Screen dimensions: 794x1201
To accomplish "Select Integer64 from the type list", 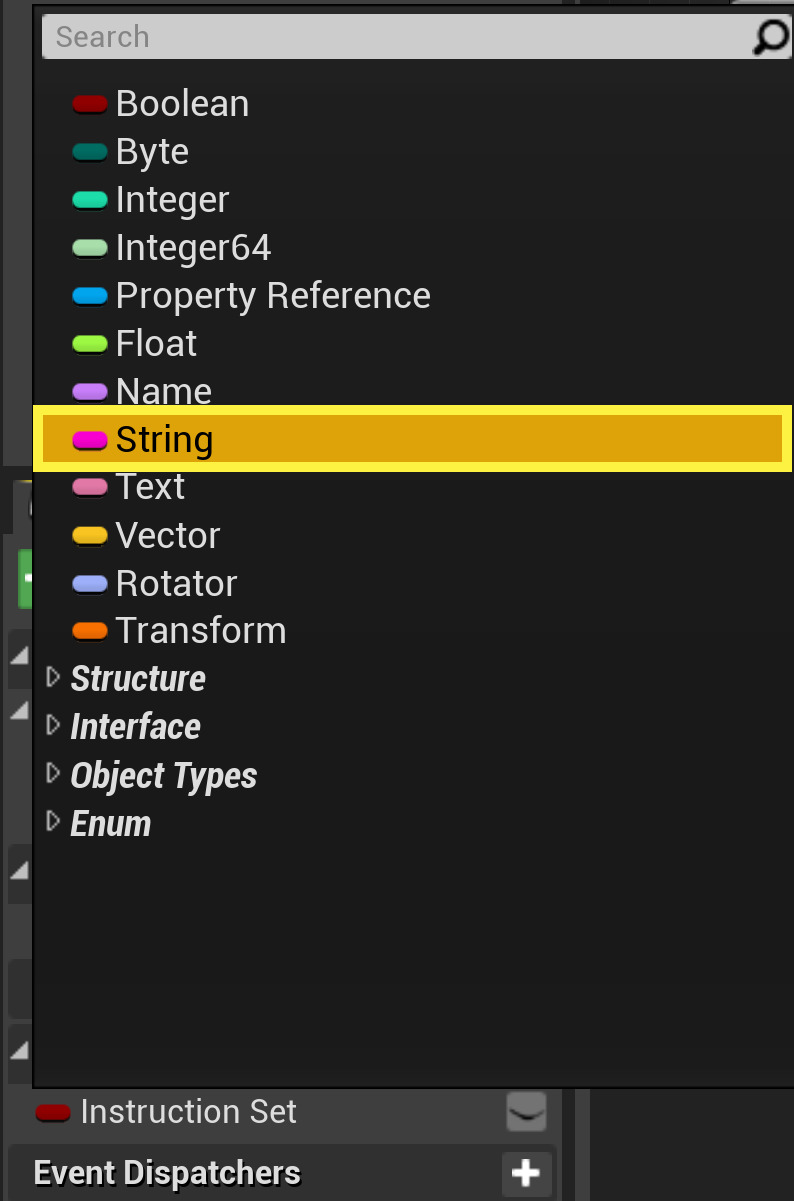I will point(193,247).
